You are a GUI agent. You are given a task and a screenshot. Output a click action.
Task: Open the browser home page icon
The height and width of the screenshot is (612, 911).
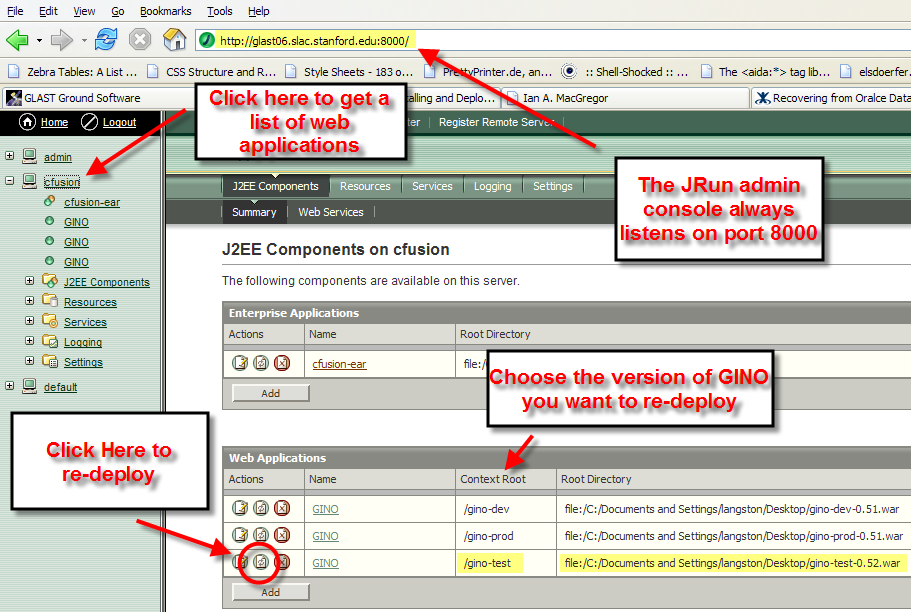(x=174, y=40)
